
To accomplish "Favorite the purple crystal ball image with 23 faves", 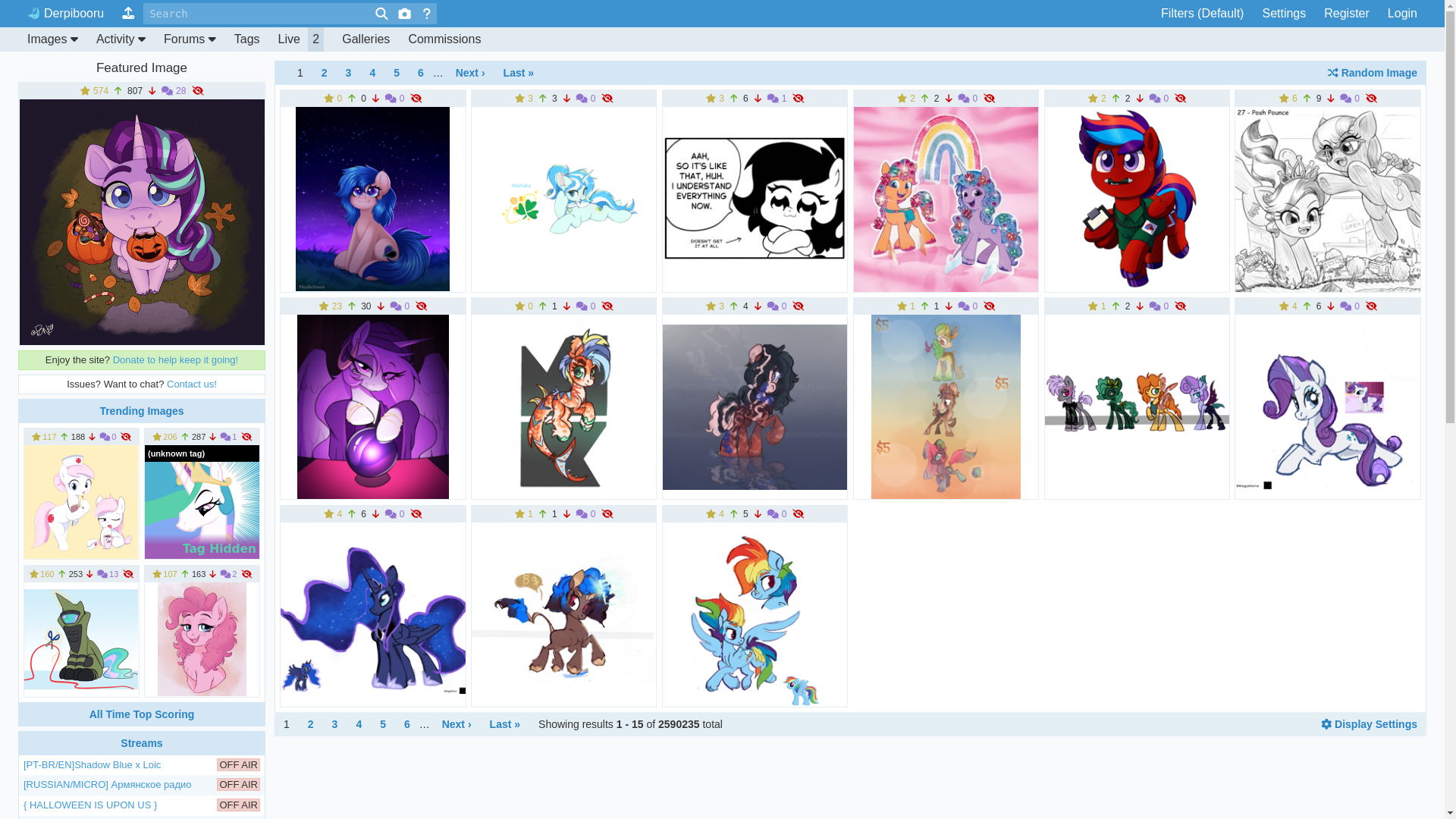I will pyautogui.click(x=324, y=306).
